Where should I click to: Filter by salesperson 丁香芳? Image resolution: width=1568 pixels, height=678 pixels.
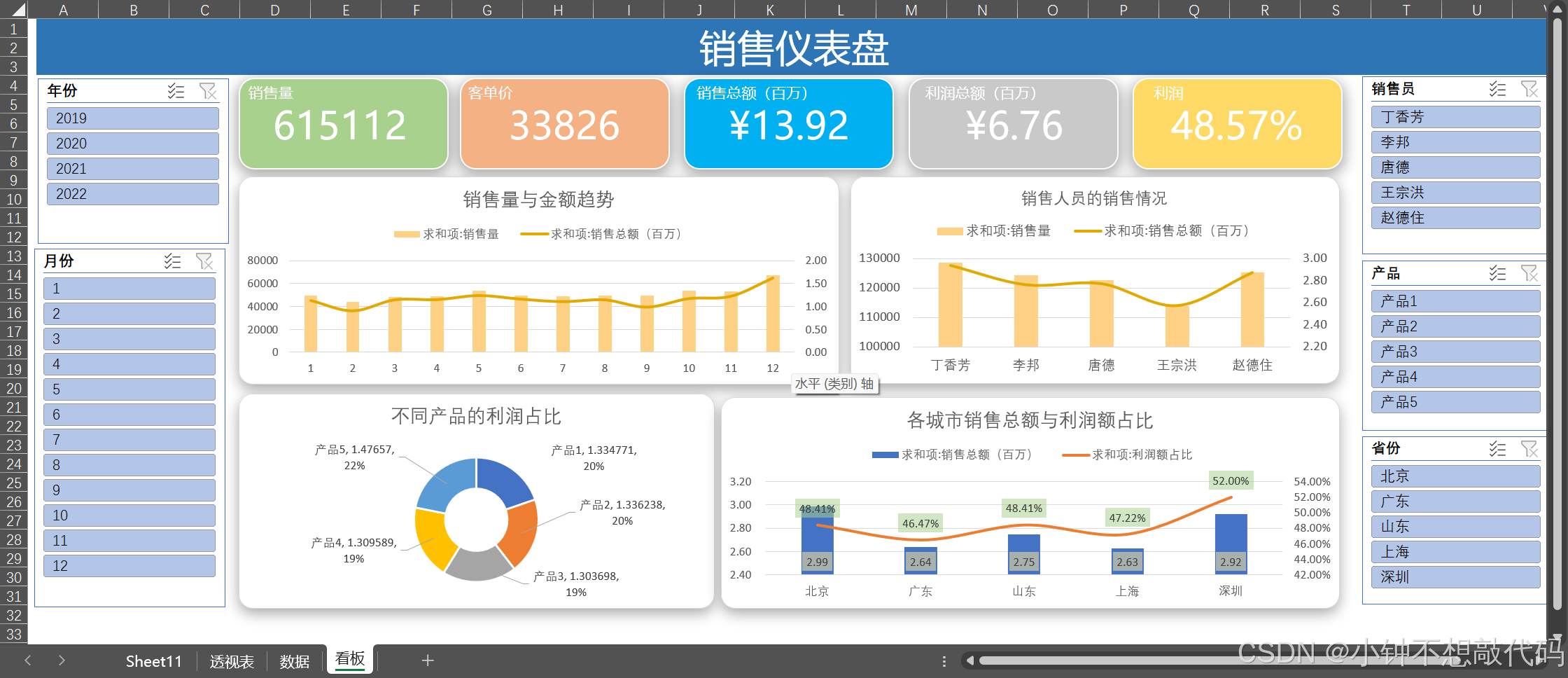tap(1456, 117)
